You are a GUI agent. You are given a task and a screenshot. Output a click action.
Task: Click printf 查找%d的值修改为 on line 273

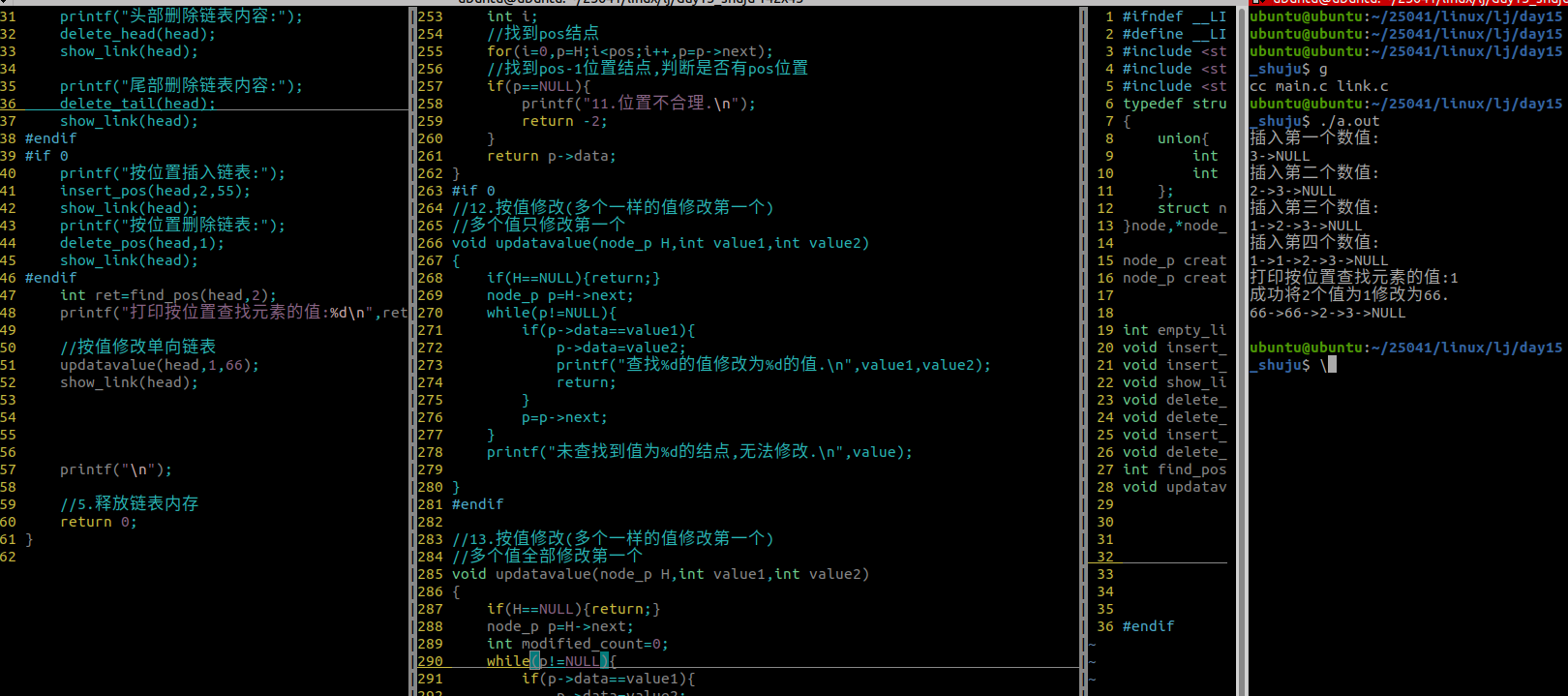click(x=773, y=365)
